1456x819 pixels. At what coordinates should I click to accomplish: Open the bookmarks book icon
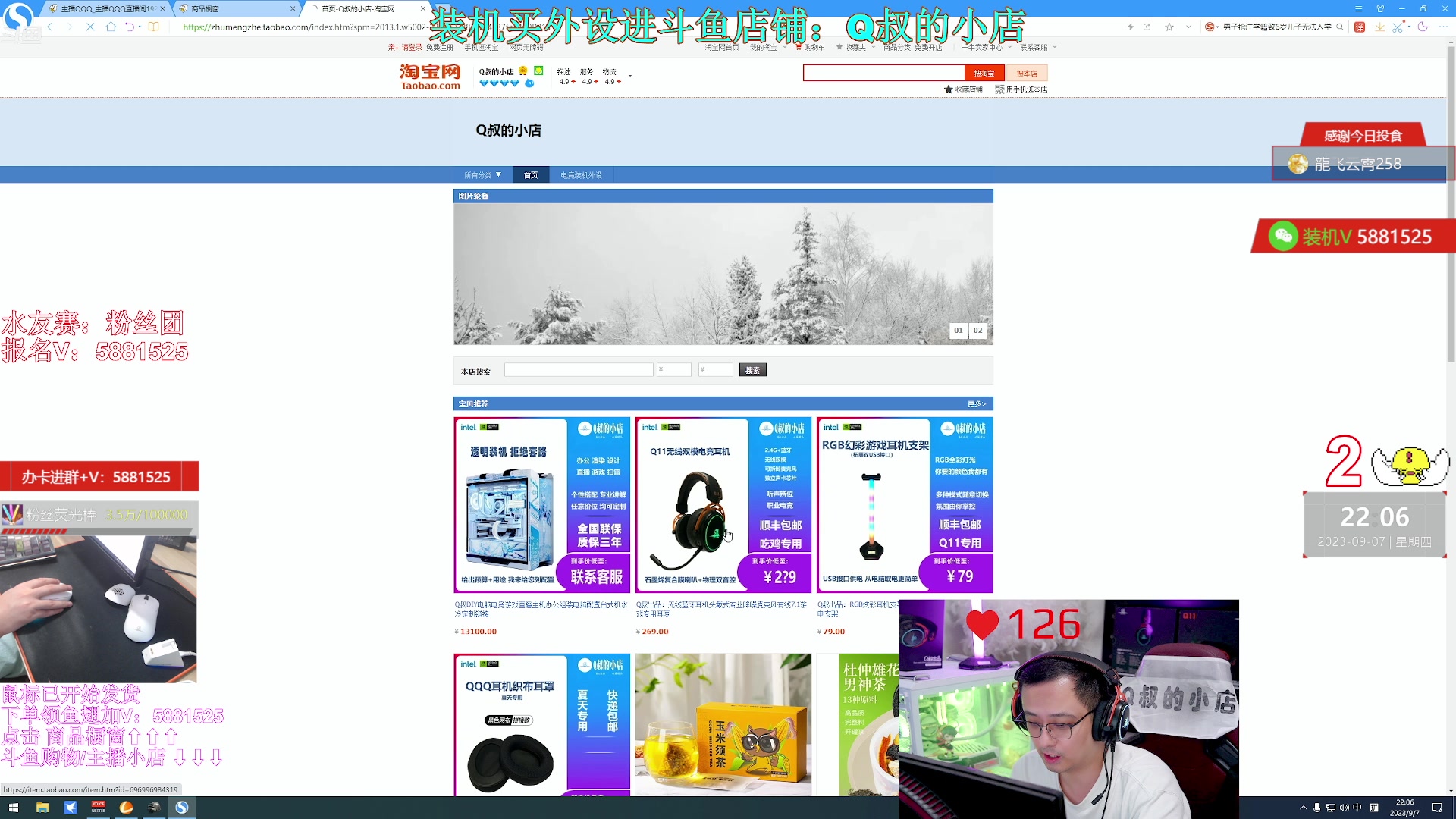[x=154, y=27]
